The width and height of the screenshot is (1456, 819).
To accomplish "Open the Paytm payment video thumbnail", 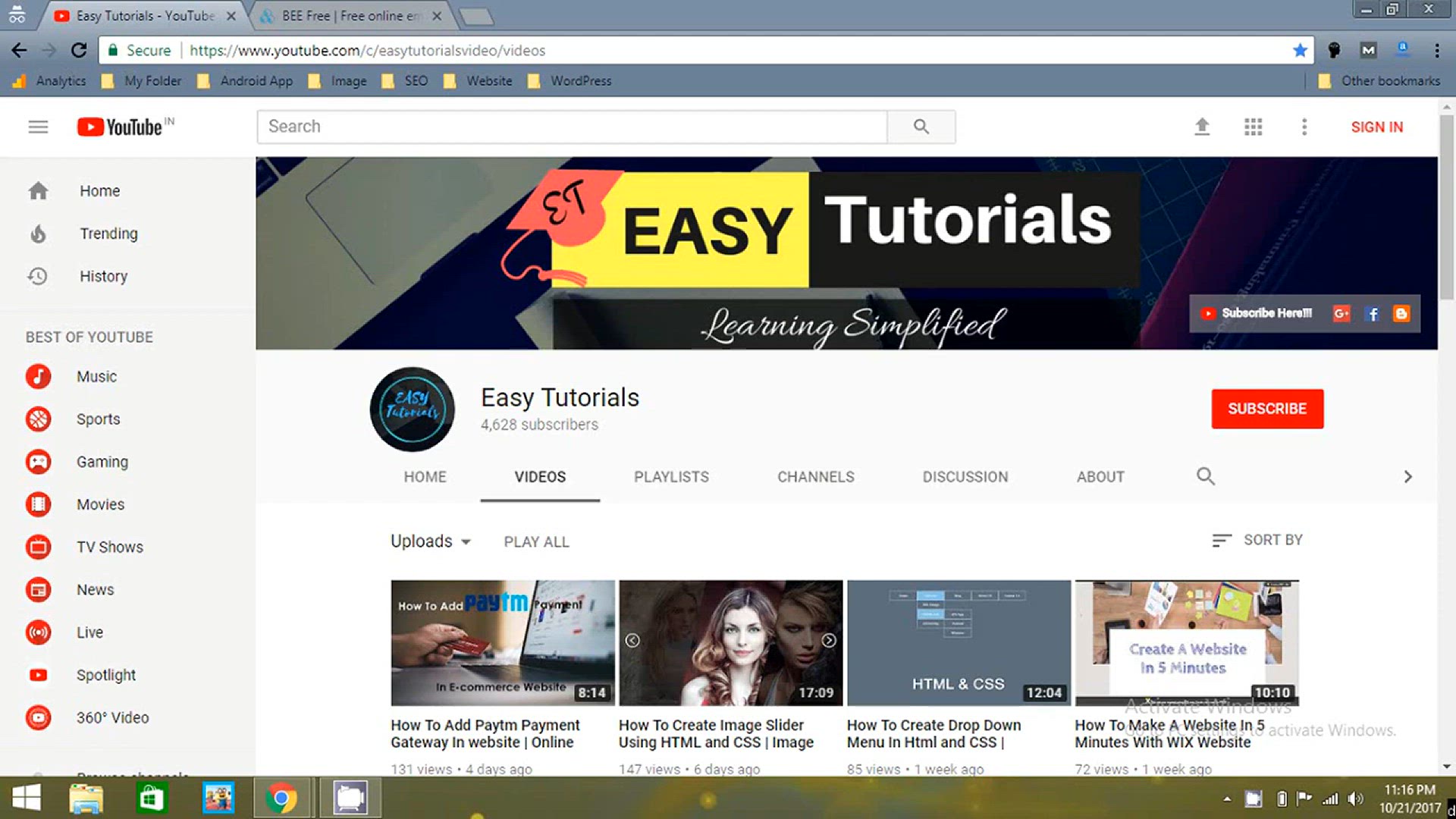I will pyautogui.click(x=503, y=643).
